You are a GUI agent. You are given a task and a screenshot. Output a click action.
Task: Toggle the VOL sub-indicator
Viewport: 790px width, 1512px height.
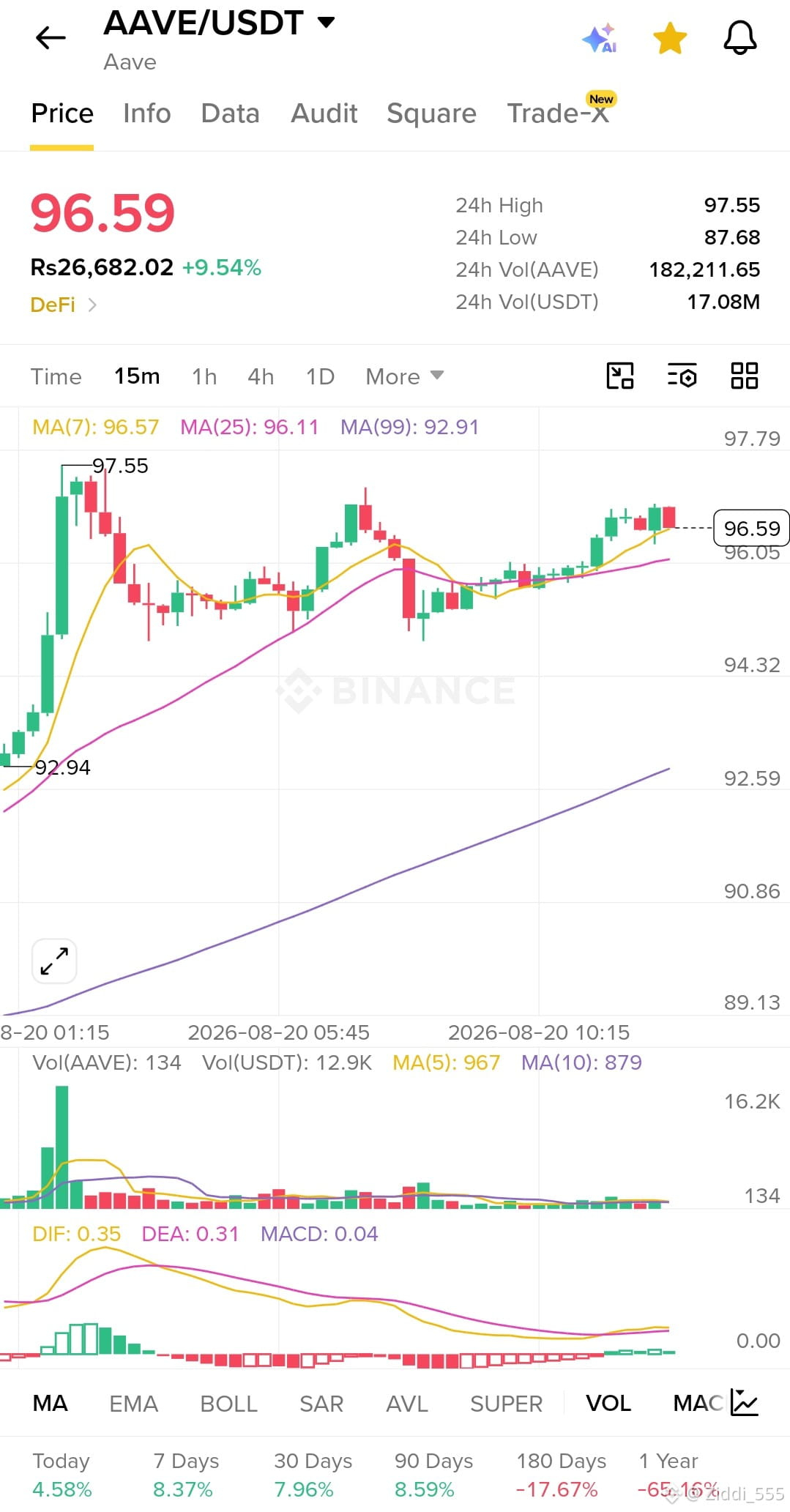tap(608, 1404)
